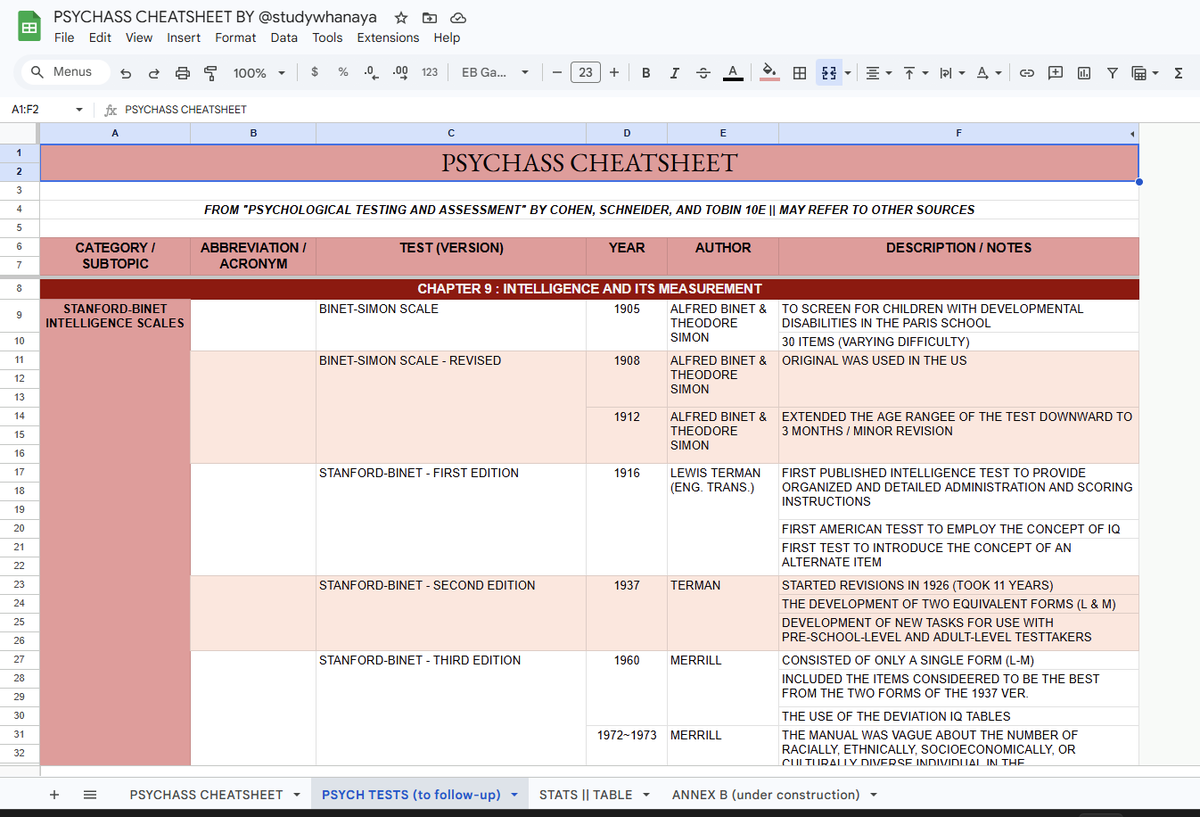Open the View menu
The height and width of the screenshot is (817, 1200).
tap(139, 38)
